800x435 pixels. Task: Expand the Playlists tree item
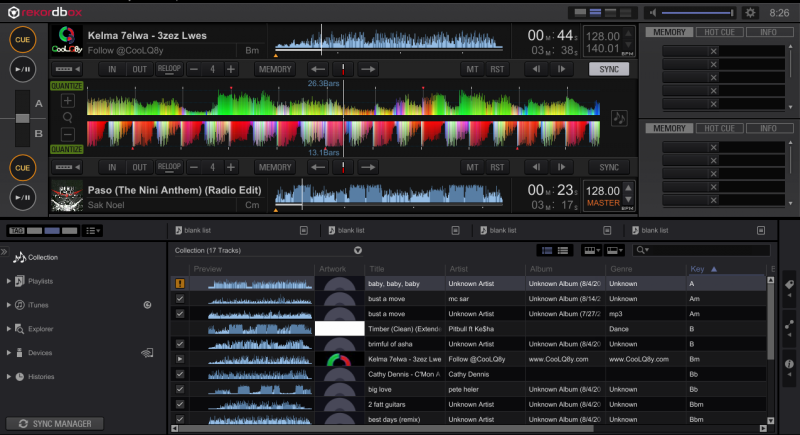pos(9,281)
